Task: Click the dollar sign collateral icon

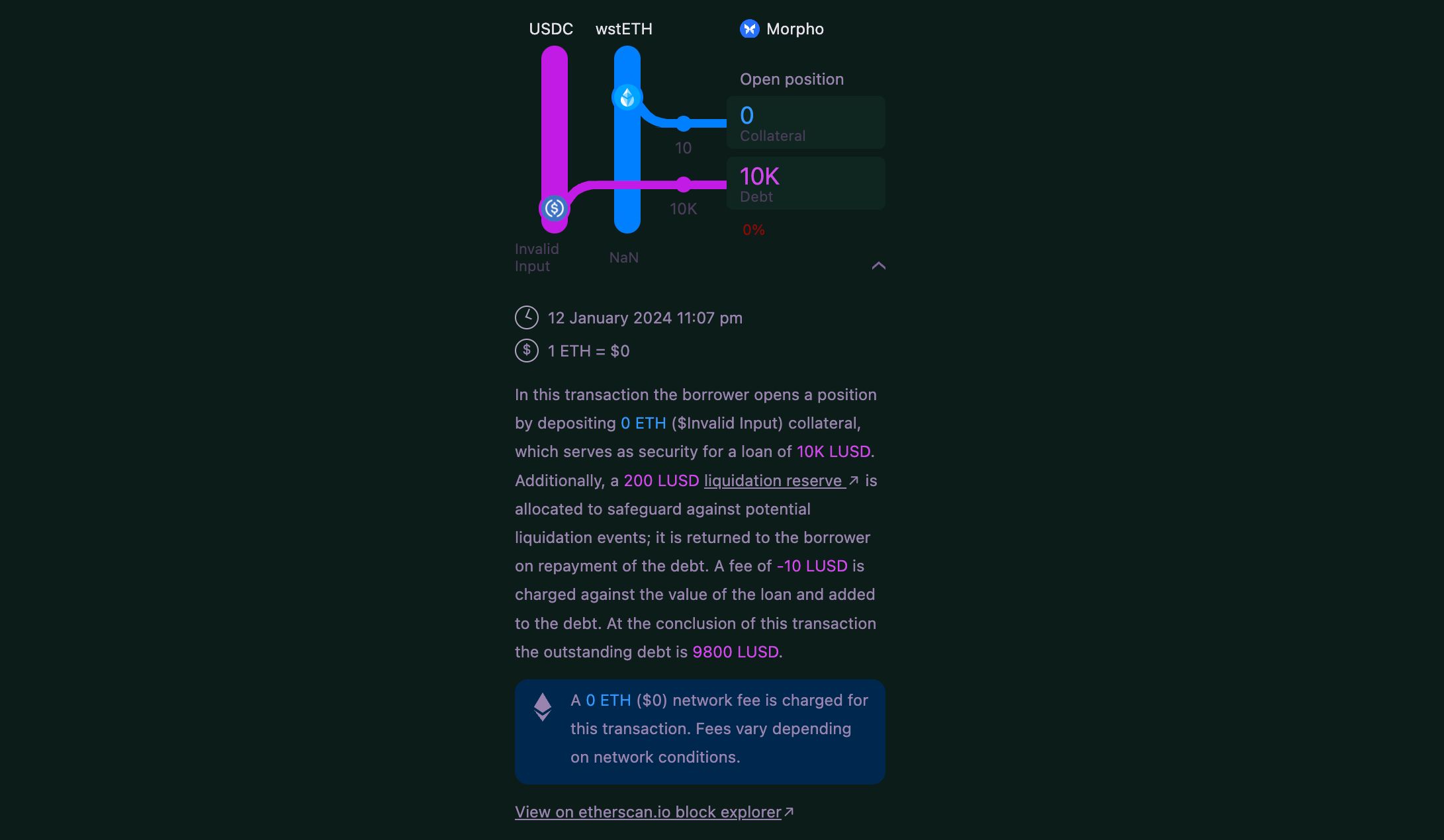Action: click(x=553, y=207)
